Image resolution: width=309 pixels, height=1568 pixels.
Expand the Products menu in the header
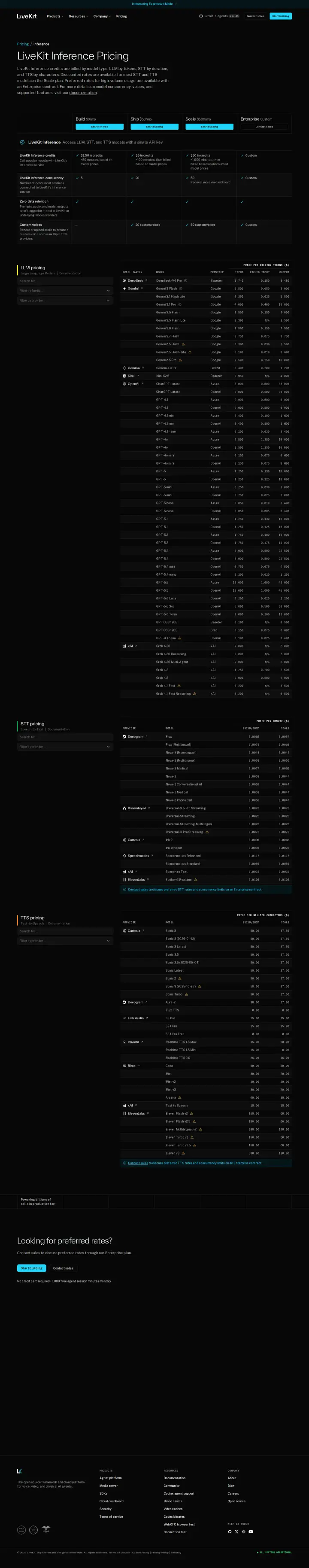[55, 16]
